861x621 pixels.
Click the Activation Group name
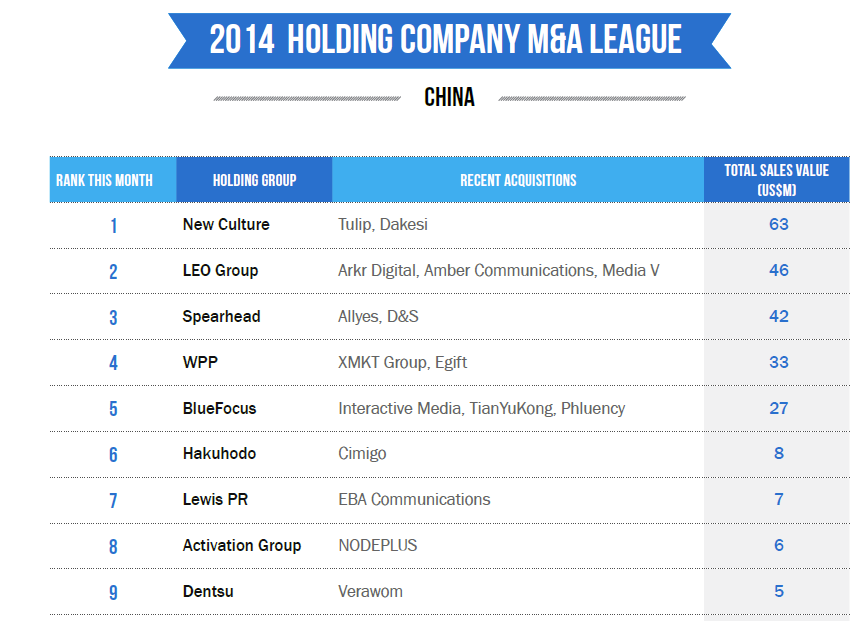[x=242, y=546]
